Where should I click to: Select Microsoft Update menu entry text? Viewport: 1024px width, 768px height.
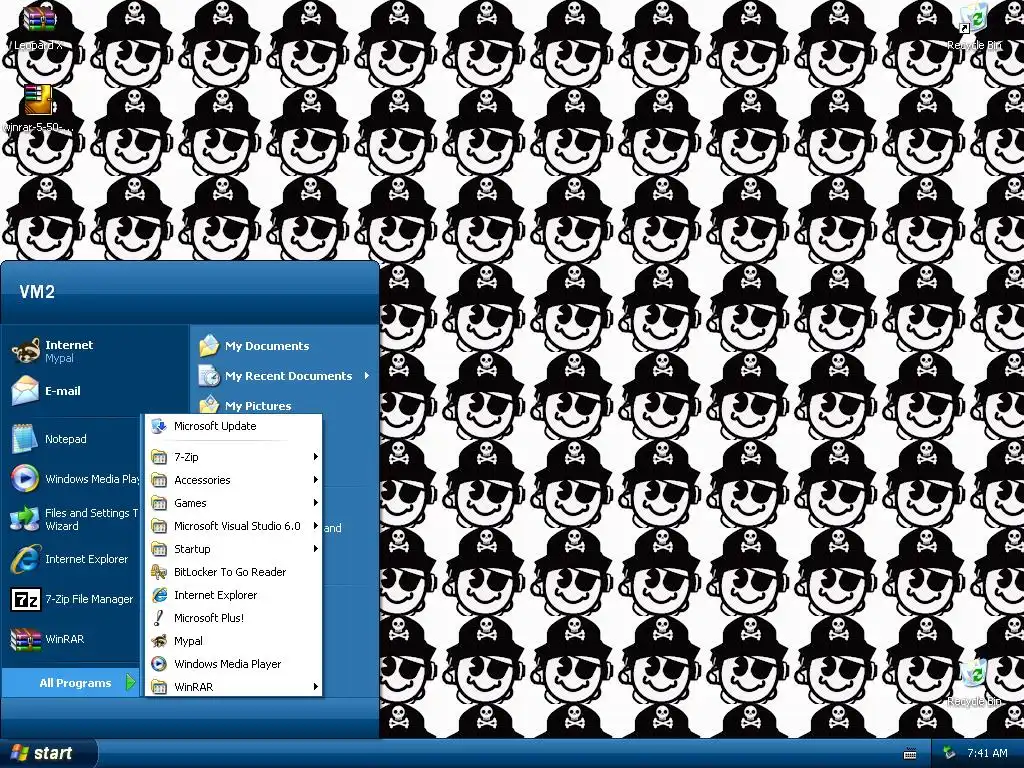[215, 426]
